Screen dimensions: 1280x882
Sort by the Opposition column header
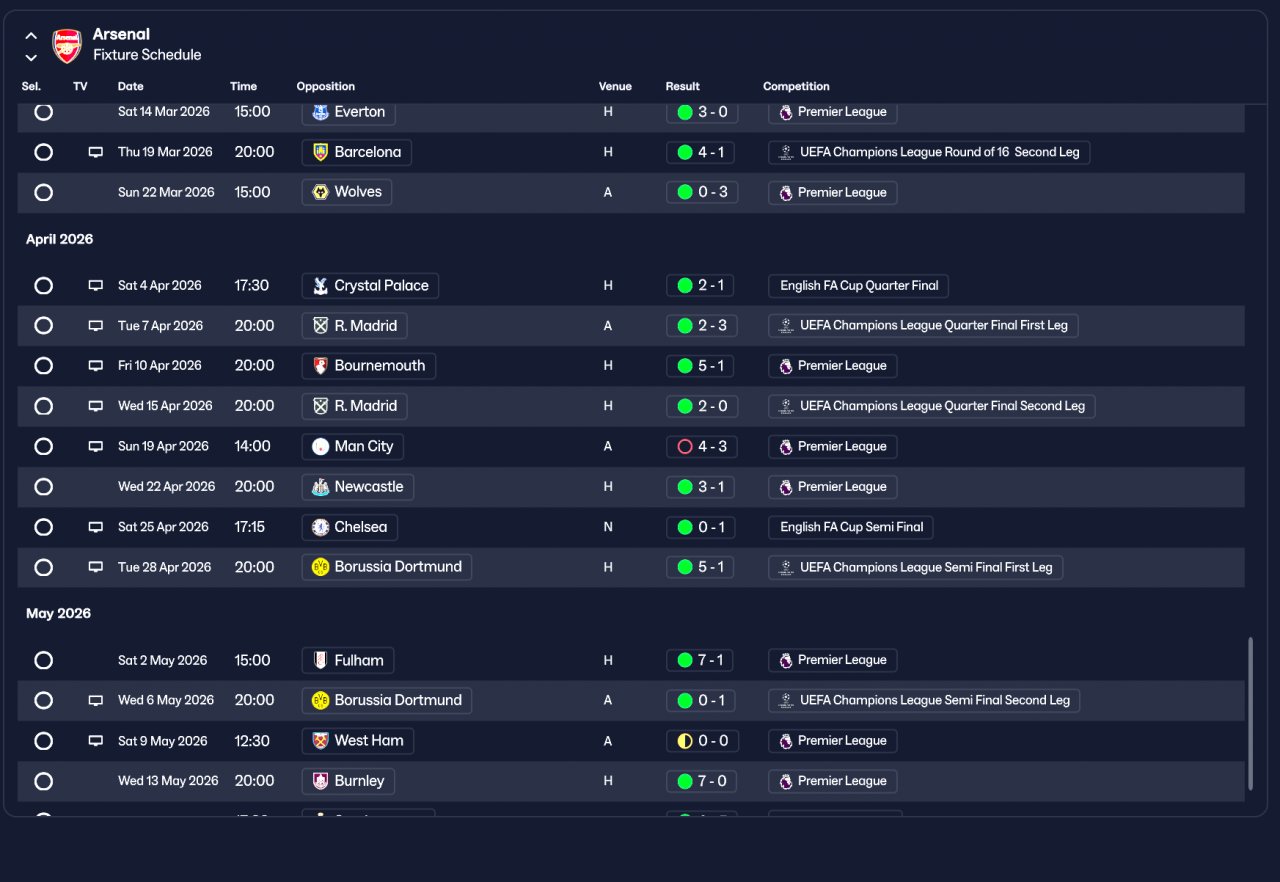coord(326,87)
